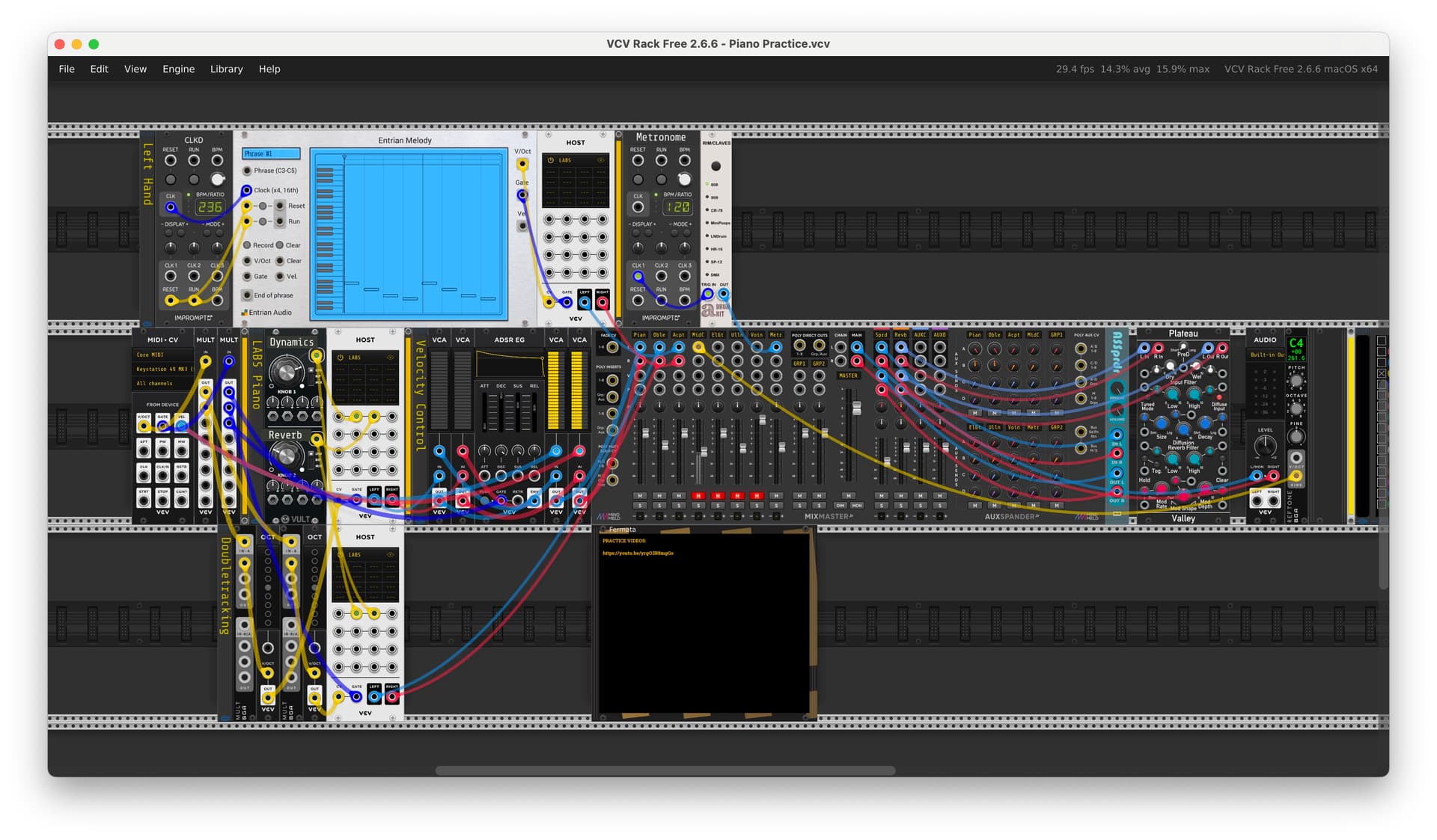Click the Metronome CLKD run button

(x=661, y=180)
